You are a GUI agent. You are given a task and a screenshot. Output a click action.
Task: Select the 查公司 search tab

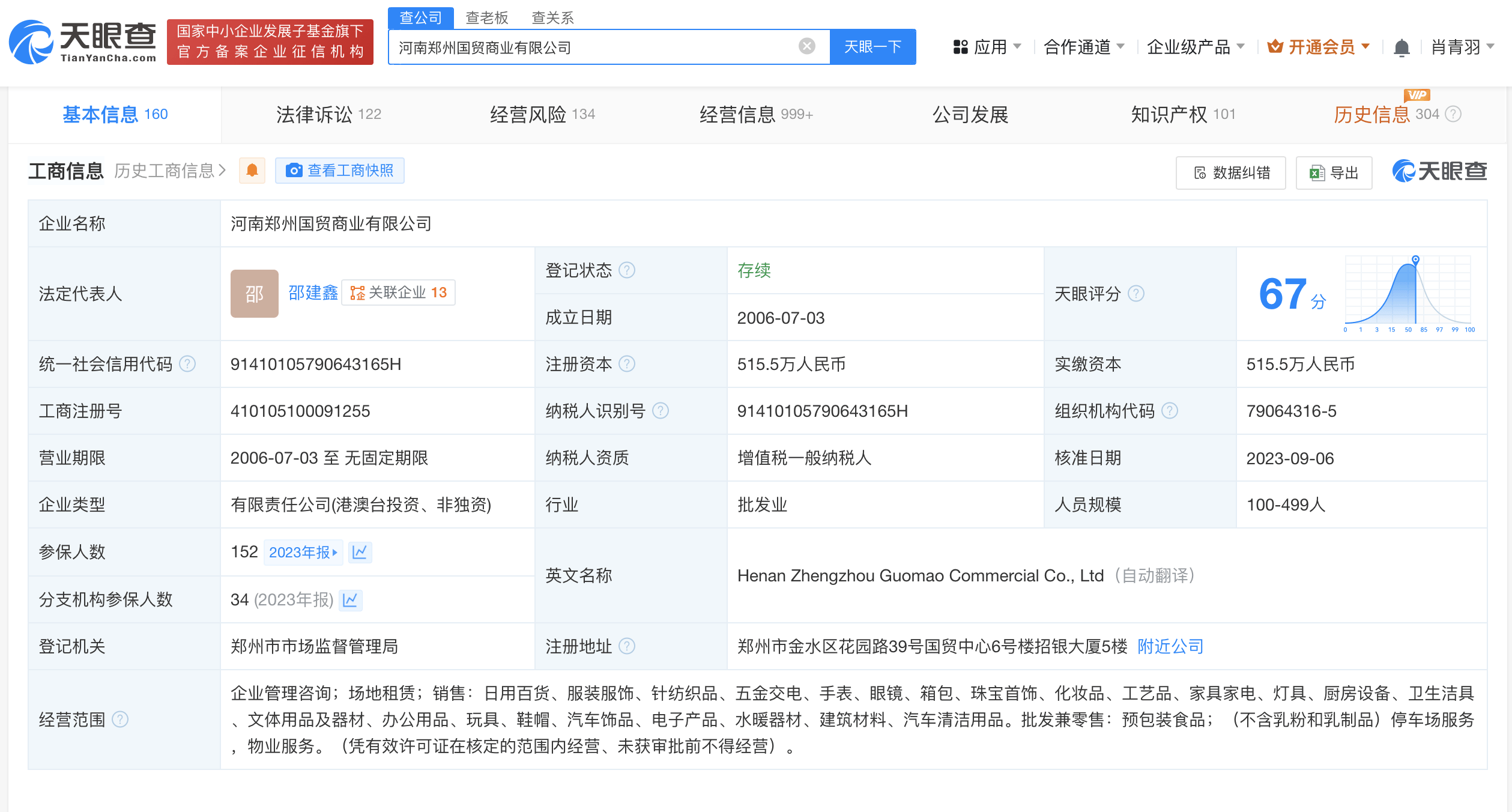[x=420, y=17]
